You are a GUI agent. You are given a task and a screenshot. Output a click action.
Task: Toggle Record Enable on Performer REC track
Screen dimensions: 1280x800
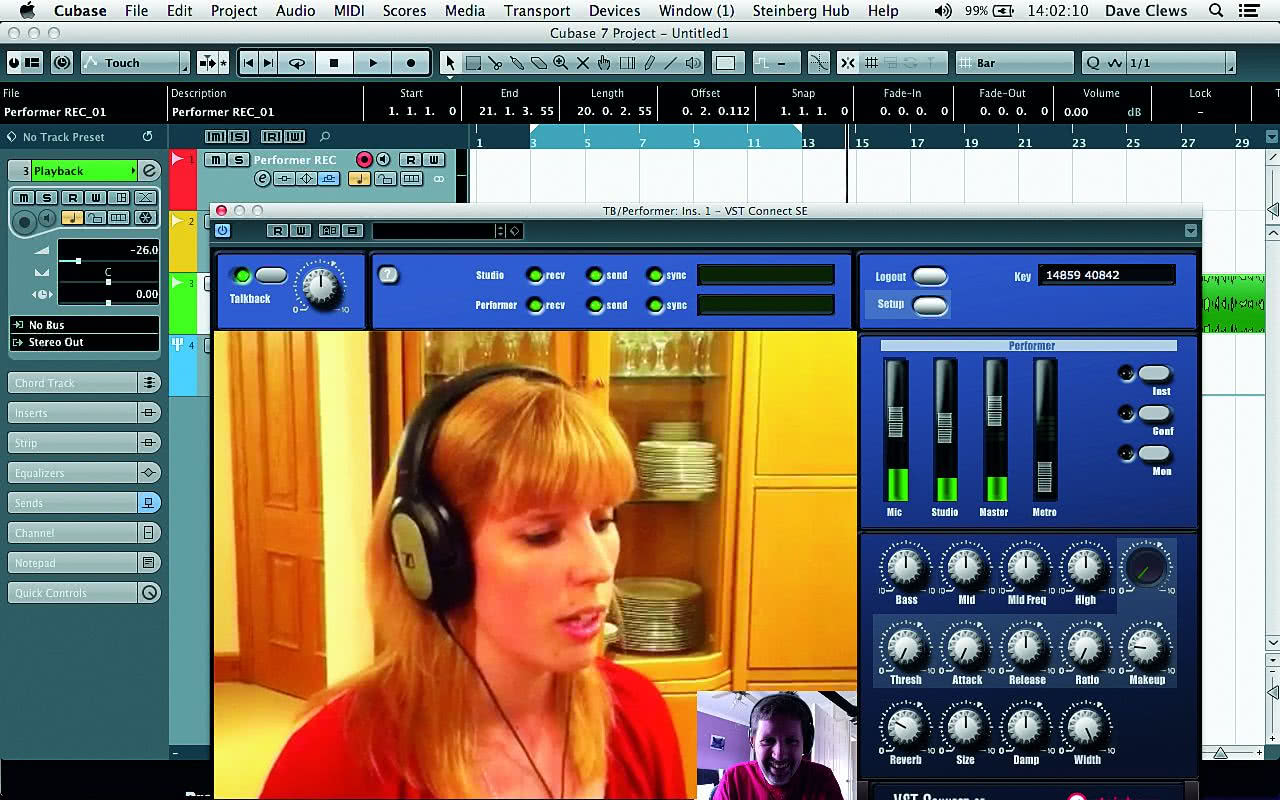[364, 160]
